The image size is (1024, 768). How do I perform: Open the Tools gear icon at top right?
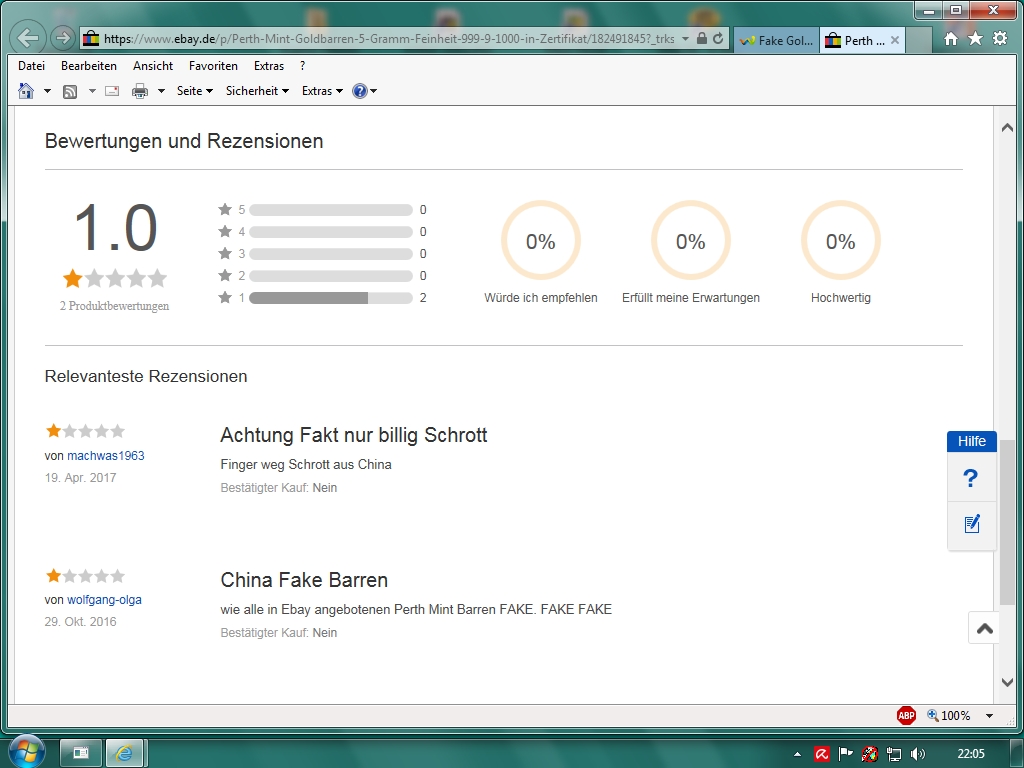click(1000, 39)
